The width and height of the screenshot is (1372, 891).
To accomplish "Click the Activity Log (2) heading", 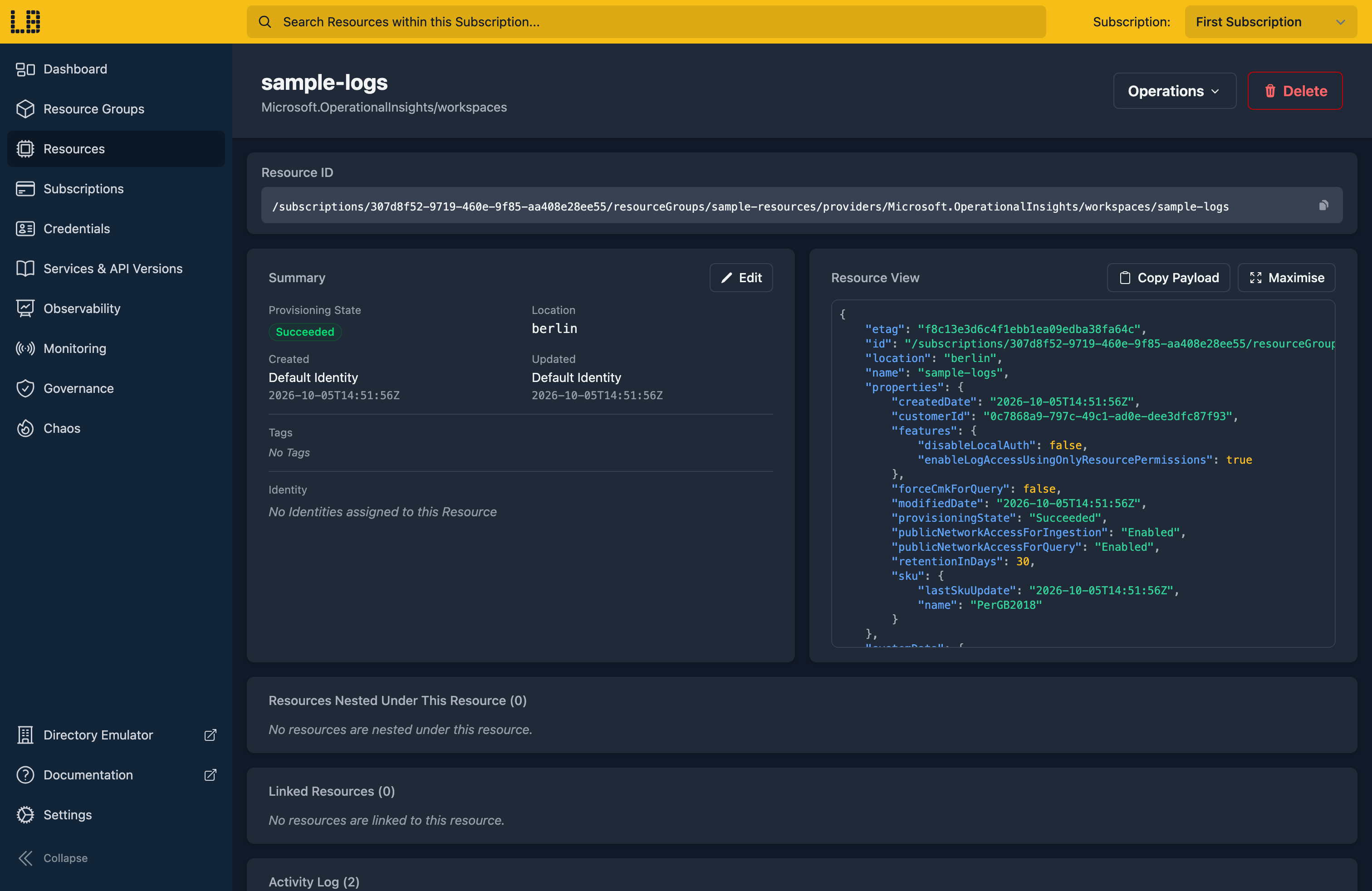I will point(314,882).
